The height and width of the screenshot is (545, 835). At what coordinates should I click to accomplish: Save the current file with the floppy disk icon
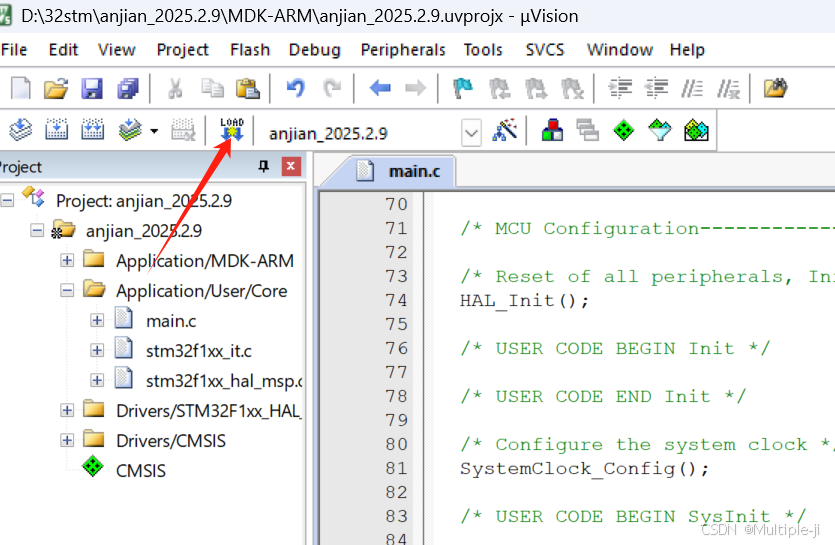(92, 88)
